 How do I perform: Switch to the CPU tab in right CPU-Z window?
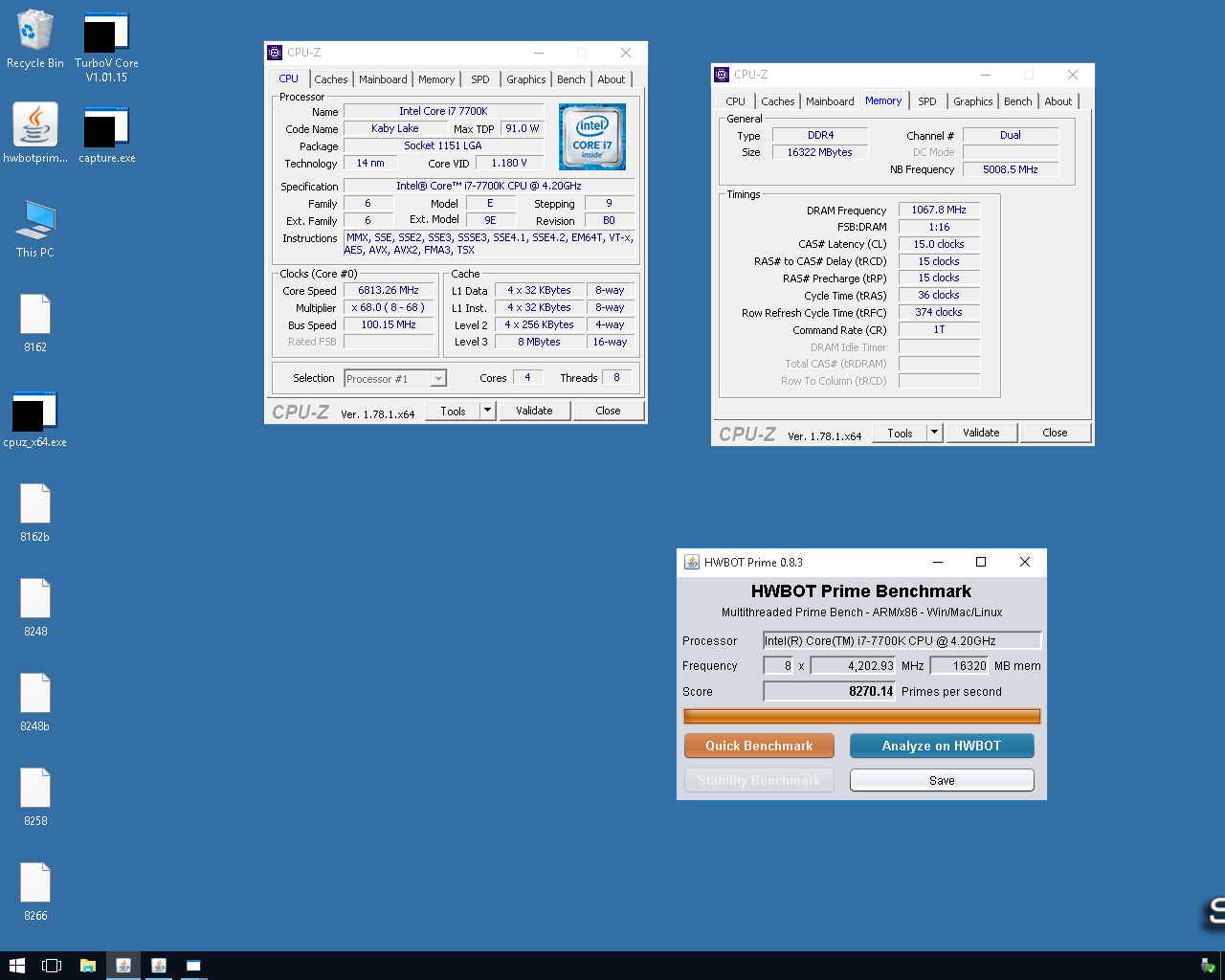point(735,101)
